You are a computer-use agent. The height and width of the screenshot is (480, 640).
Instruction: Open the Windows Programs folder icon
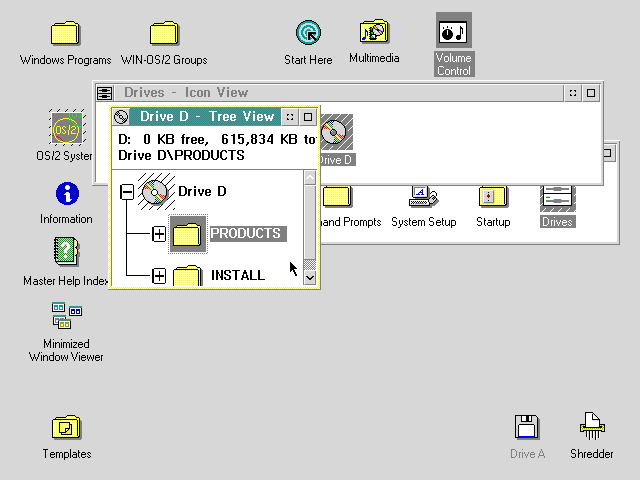point(65,33)
